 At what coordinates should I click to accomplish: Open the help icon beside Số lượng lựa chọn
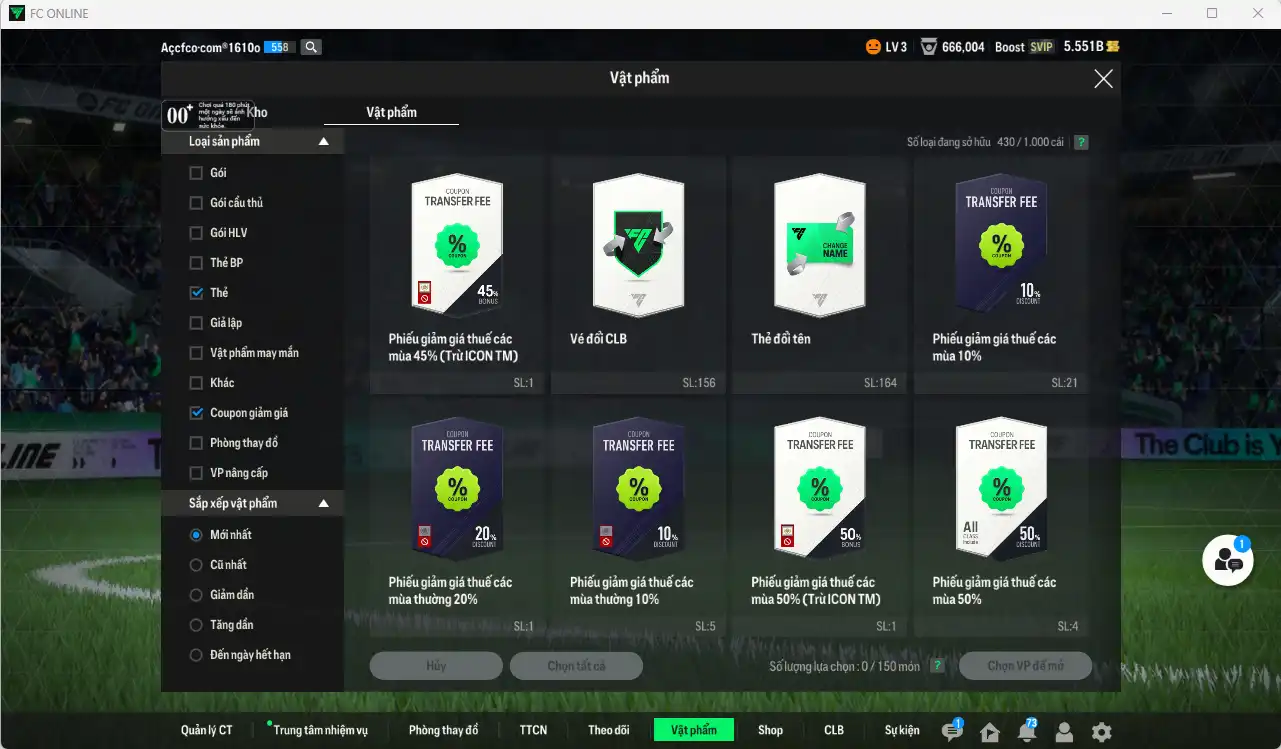click(937, 666)
